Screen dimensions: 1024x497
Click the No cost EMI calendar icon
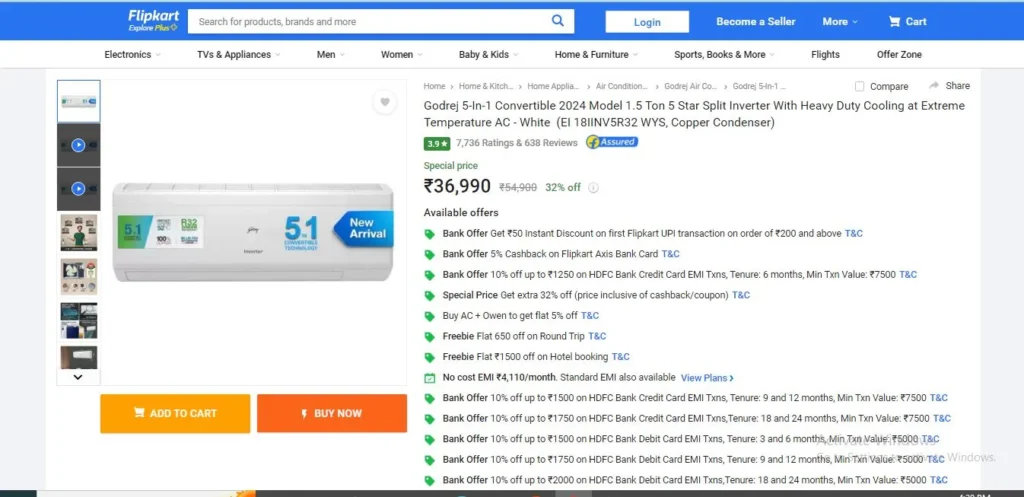click(429, 378)
